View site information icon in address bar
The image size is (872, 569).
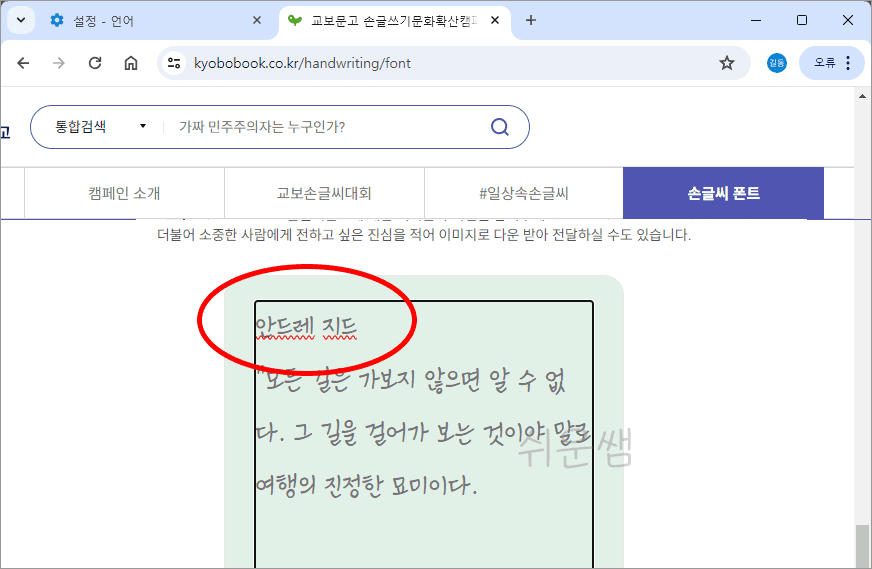(174, 63)
